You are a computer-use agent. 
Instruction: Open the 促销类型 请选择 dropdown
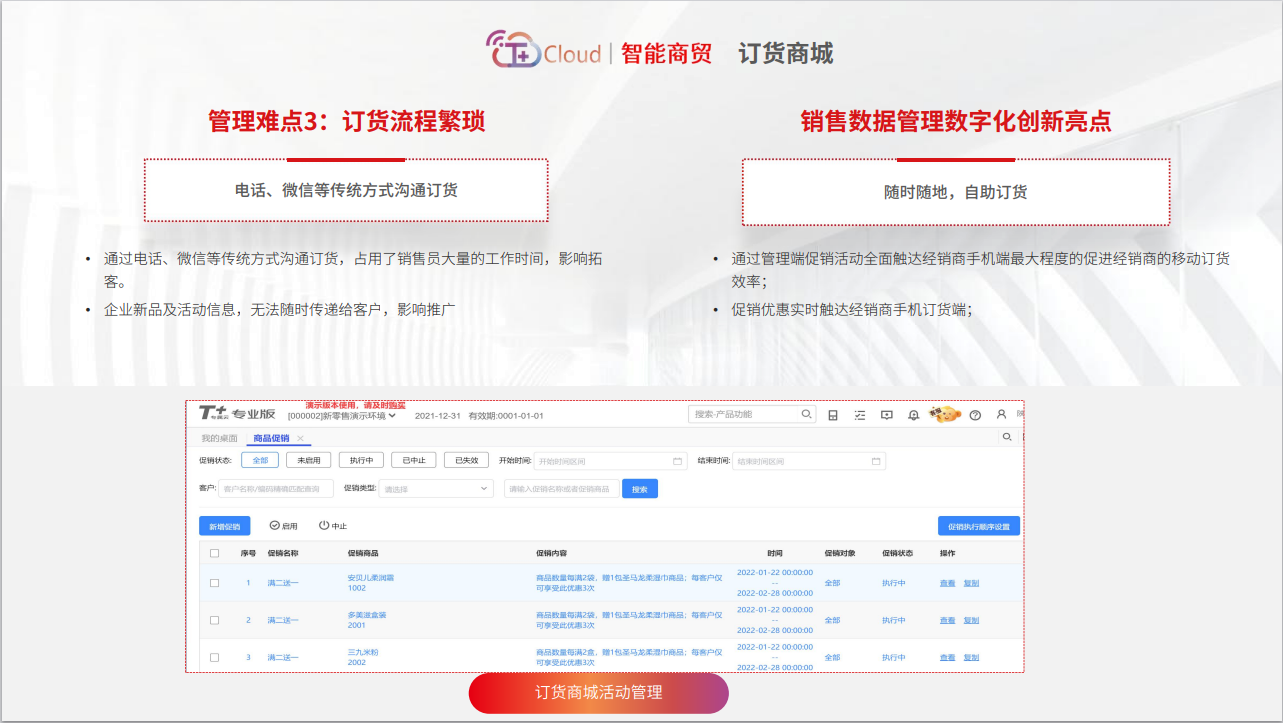pos(437,489)
